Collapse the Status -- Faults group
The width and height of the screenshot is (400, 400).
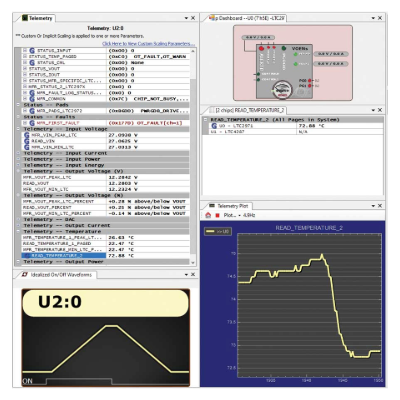coord(18,117)
